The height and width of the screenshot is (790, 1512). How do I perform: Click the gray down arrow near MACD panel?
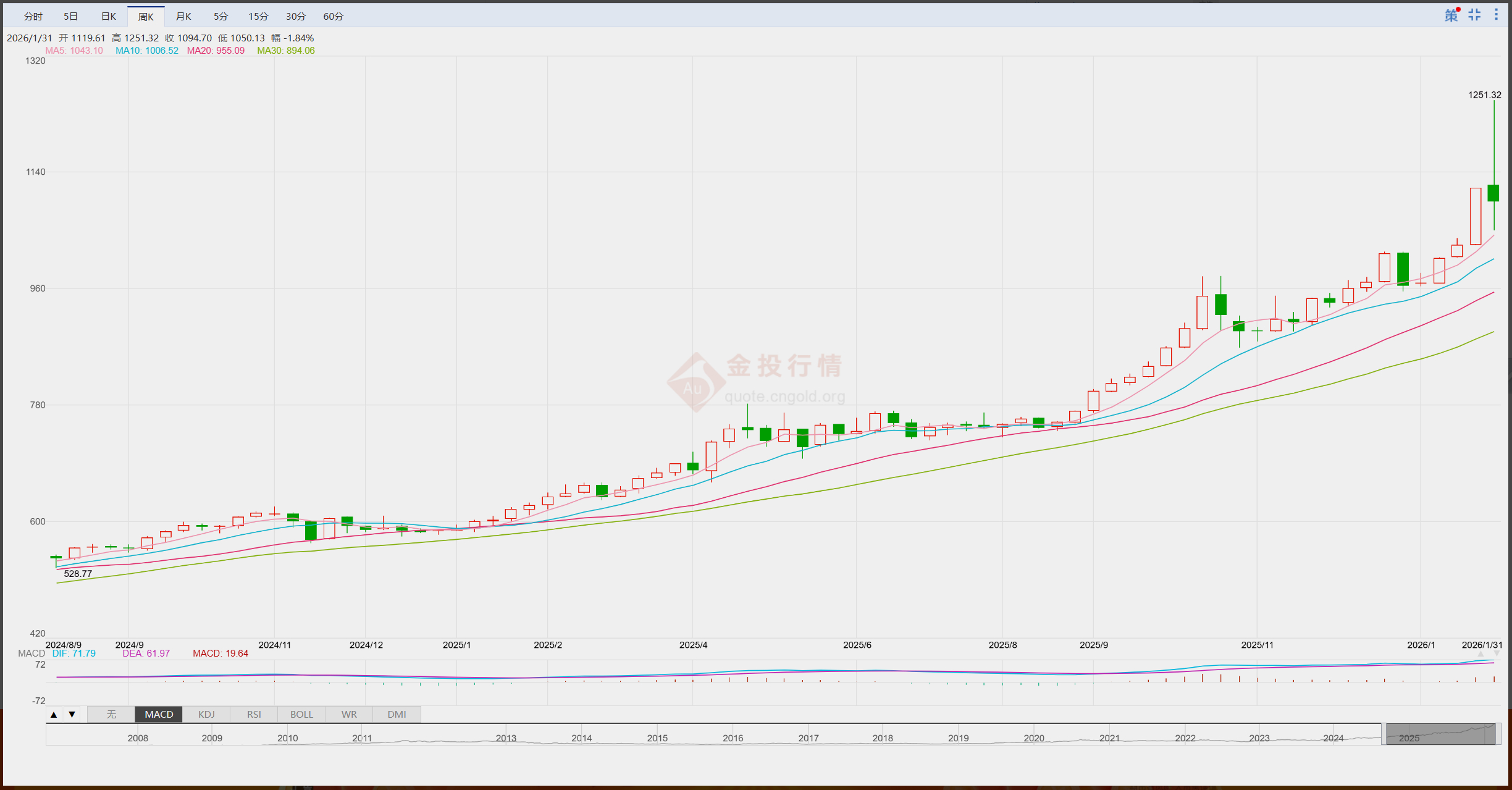tap(1497, 654)
